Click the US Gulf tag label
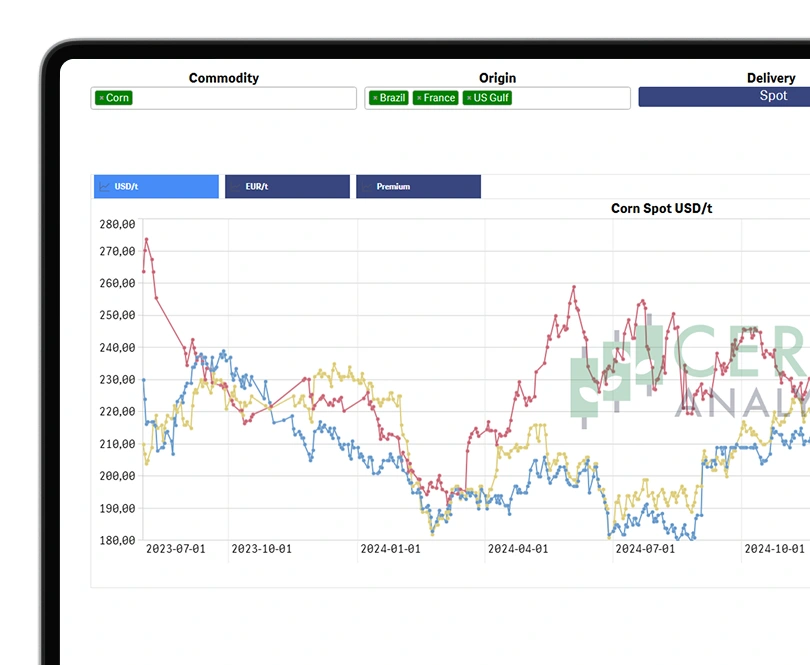 [491, 98]
